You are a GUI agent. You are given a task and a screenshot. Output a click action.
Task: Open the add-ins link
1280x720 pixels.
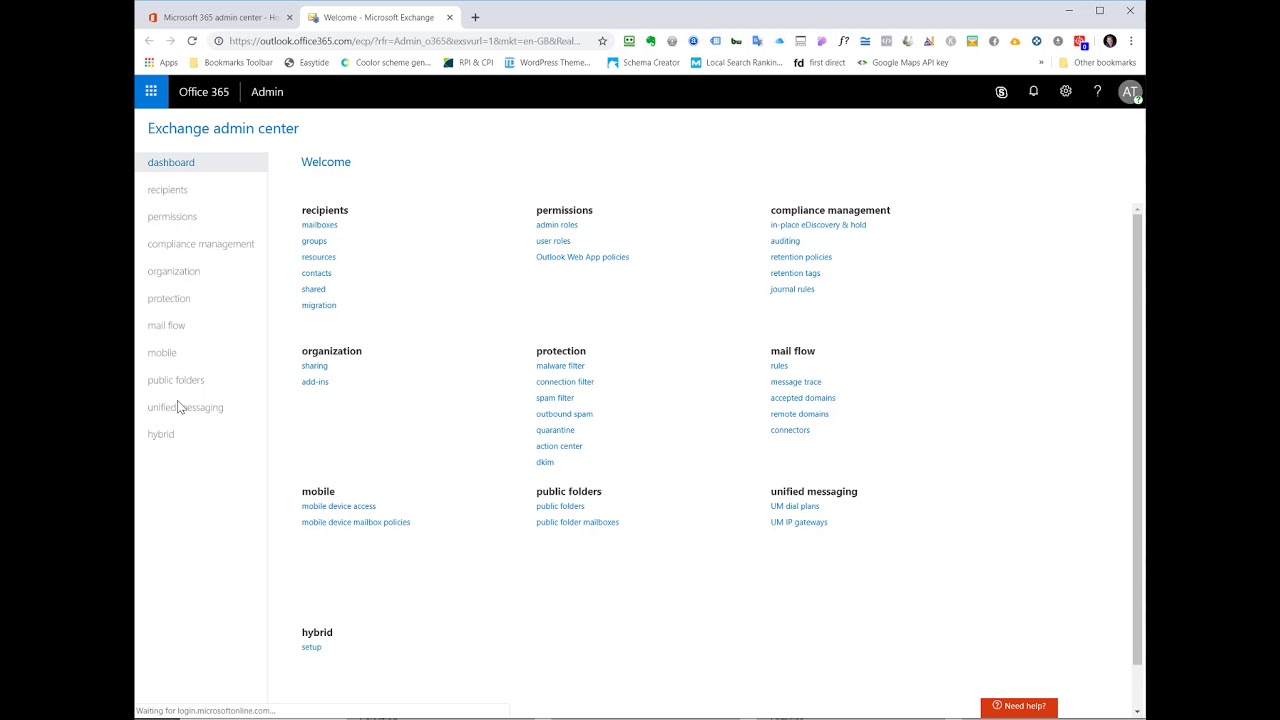315,382
